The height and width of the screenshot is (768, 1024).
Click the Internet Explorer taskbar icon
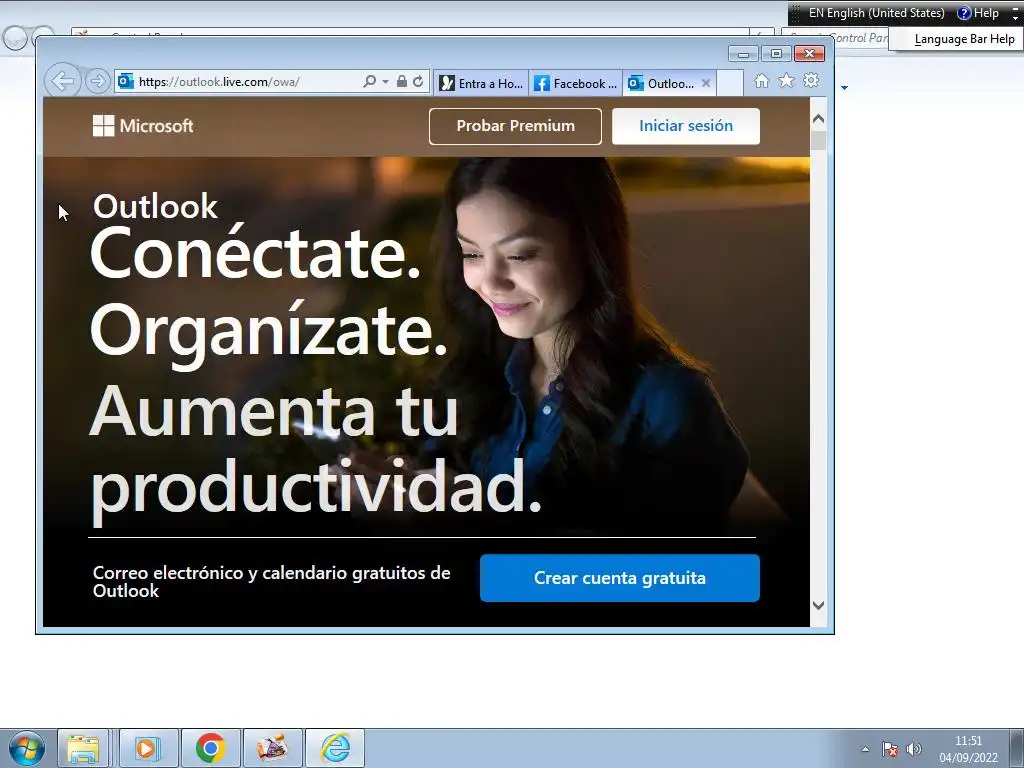coord(335,748)
